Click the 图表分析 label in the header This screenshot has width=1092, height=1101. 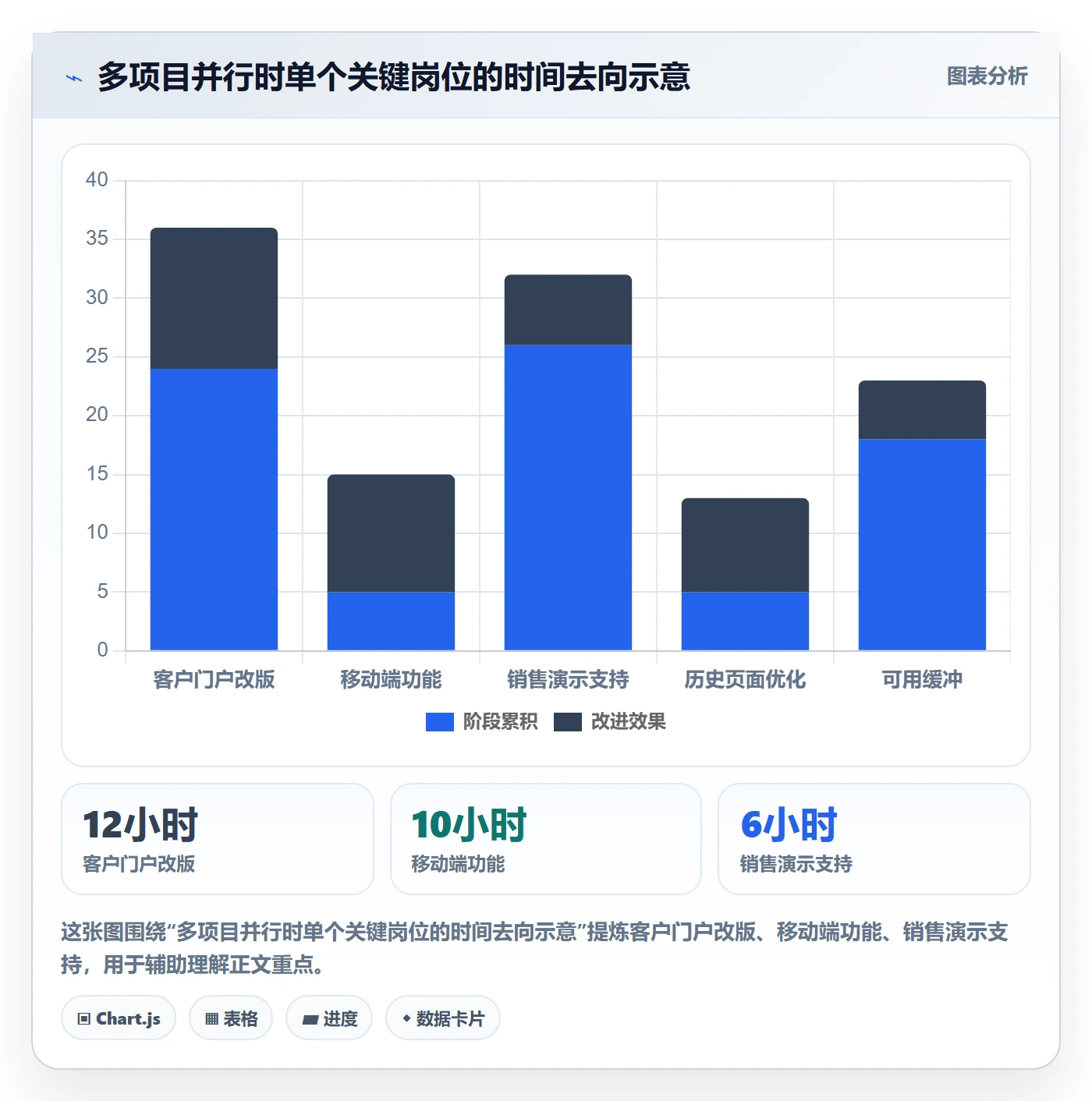click(x=987, y=76)
